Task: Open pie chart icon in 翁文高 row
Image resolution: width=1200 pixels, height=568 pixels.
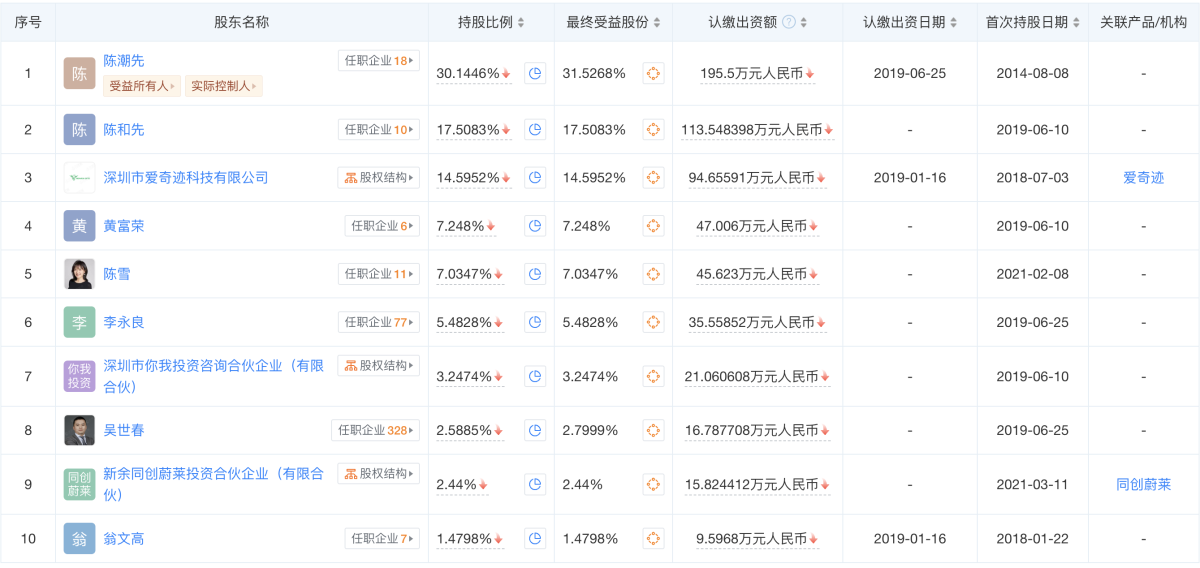Action: [535, 539]
